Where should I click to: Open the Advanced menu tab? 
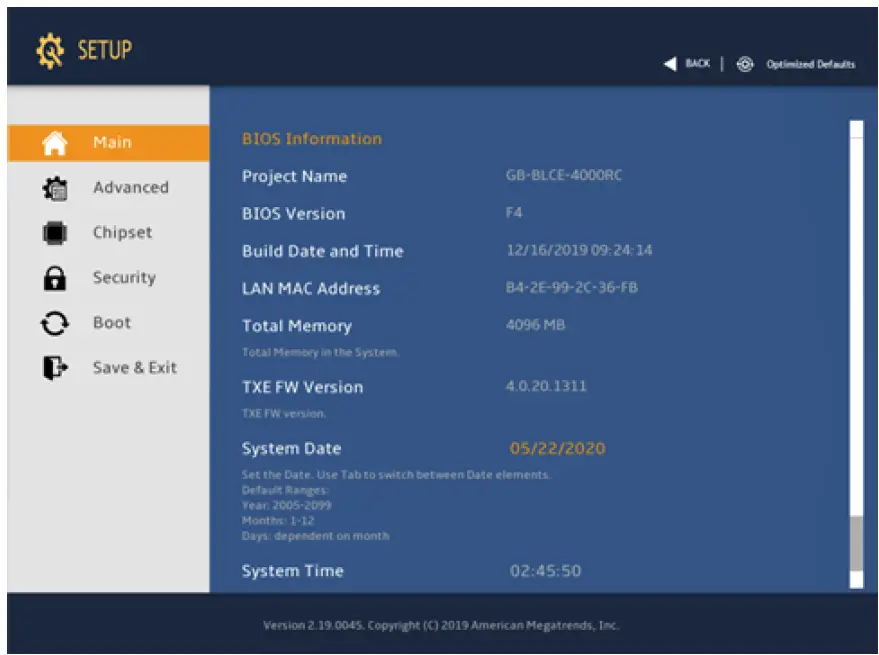(130, 188)
